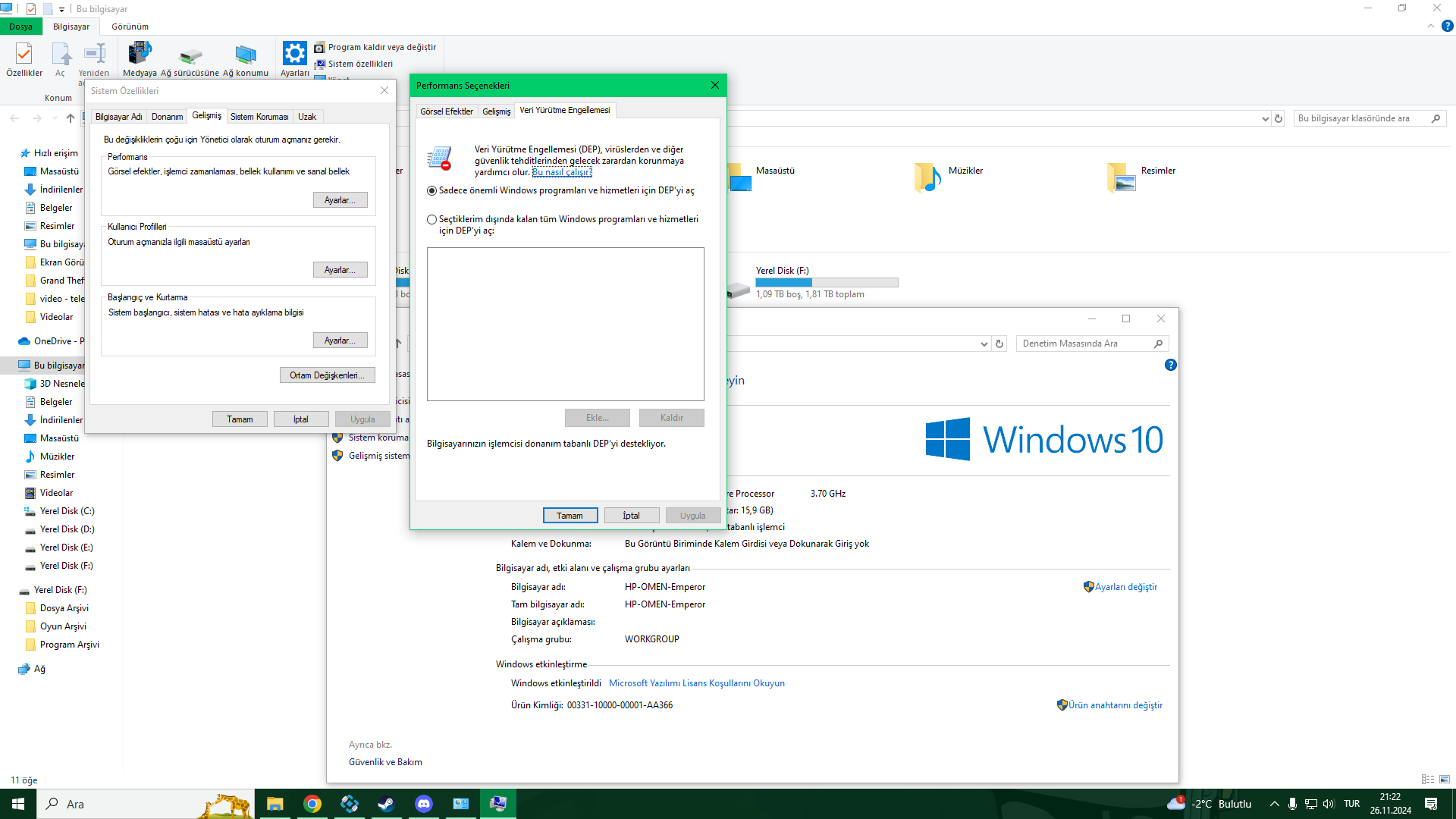Expand the Denetim Masası address dropdown
This screenshot has height=819, width=1456.
coord(984,344)
